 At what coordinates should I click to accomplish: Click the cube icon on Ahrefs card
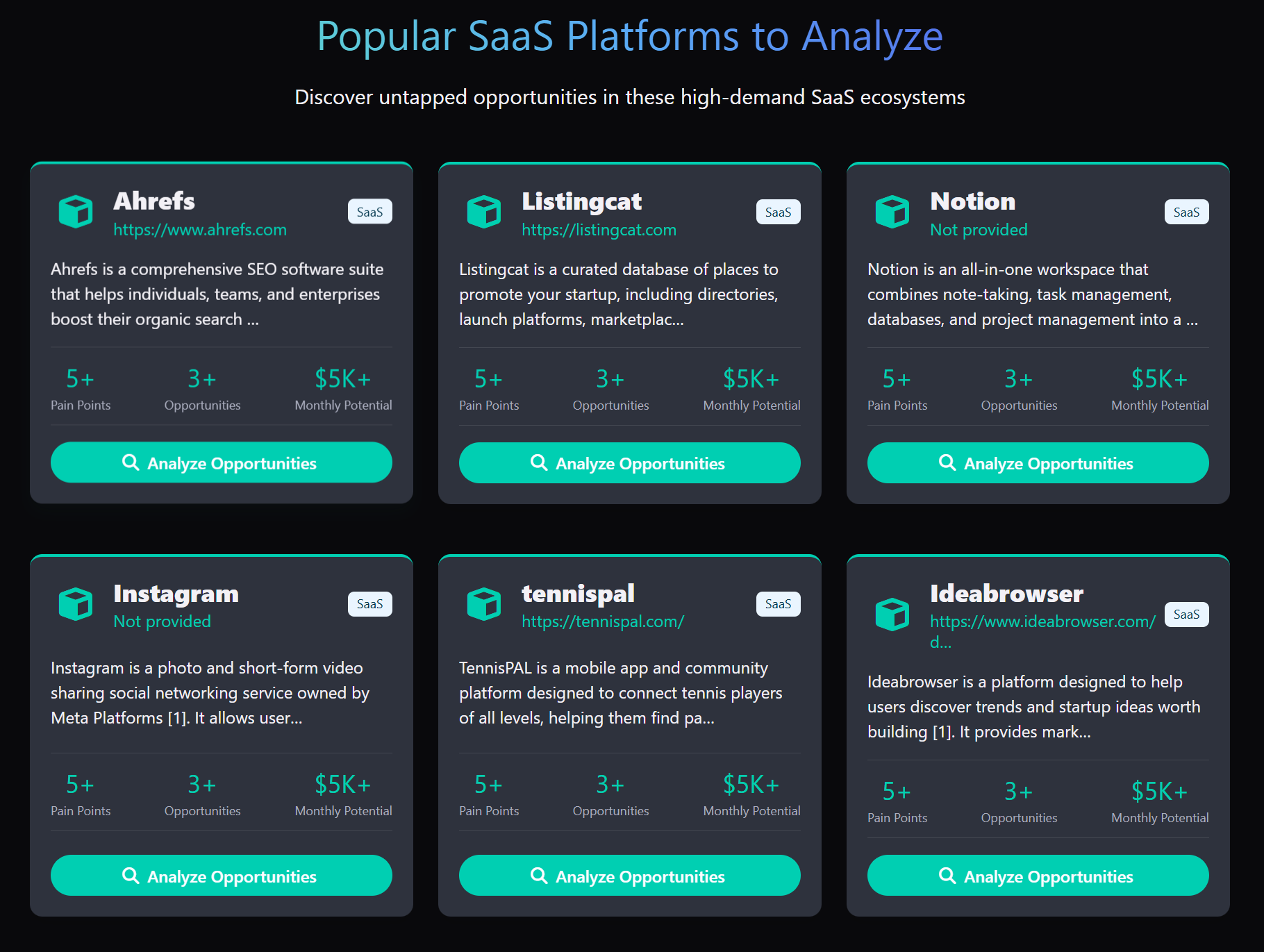tap(76, 212)
